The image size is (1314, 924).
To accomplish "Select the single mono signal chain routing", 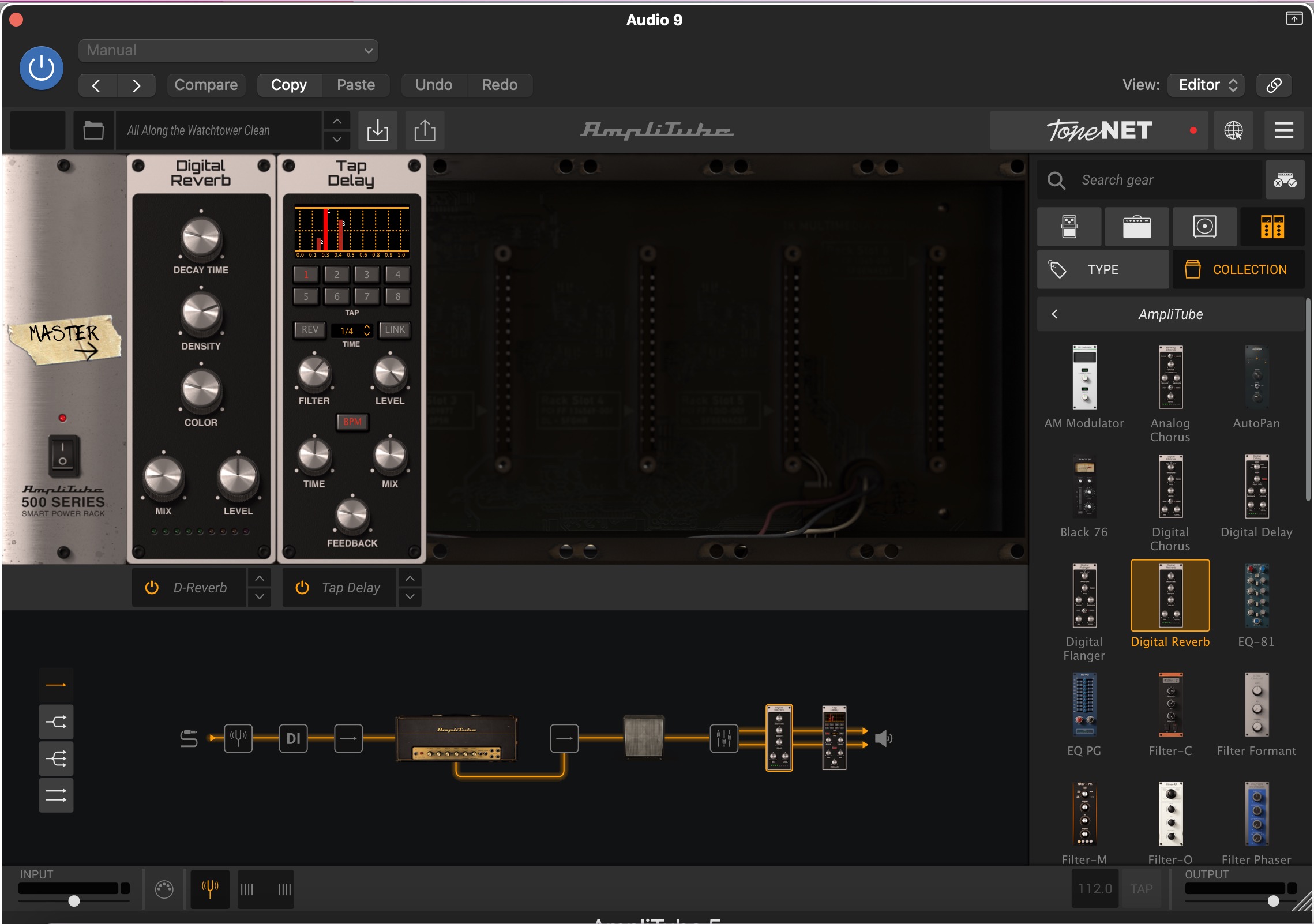I will pyautogui.click(x=56, y=685).
